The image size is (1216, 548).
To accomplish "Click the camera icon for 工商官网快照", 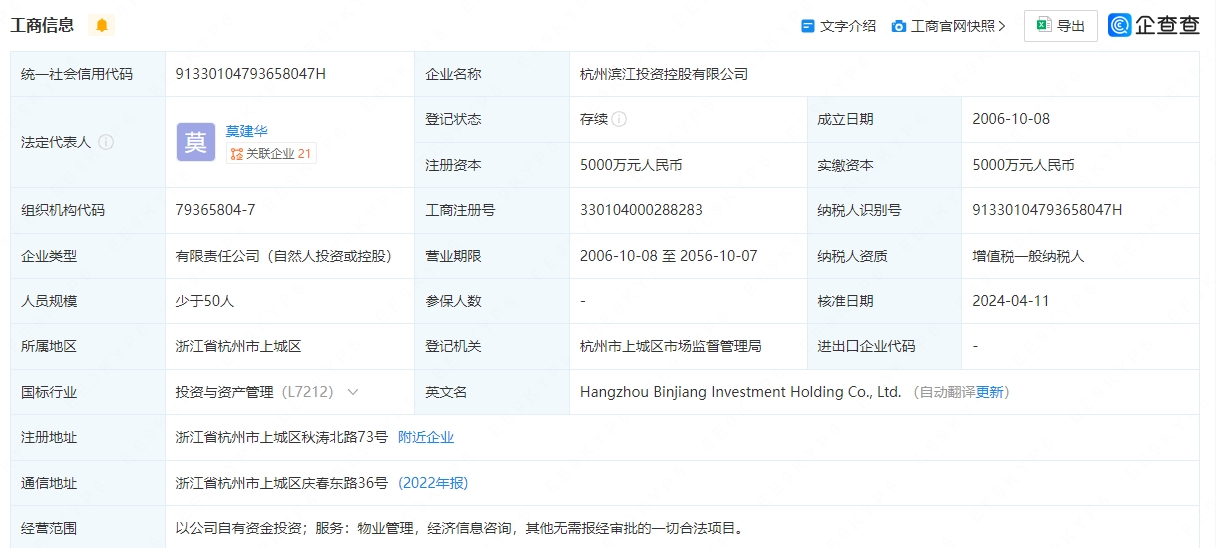I will (898, 26).
